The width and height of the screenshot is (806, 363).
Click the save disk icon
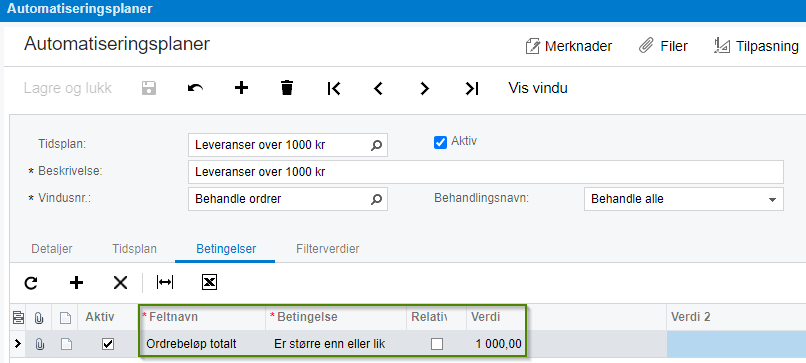point(149,88)
